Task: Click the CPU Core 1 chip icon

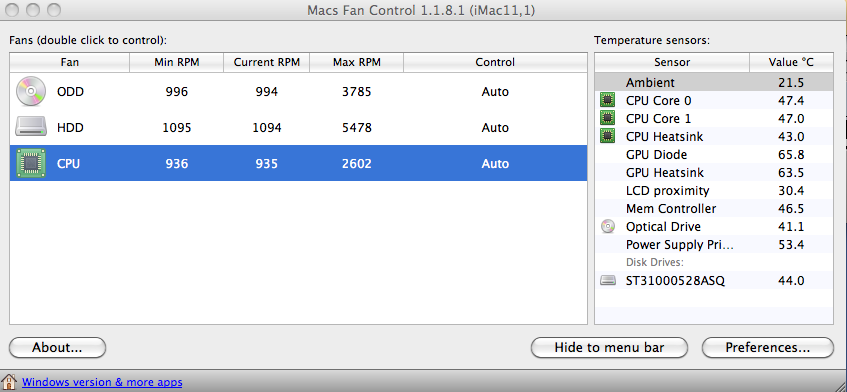Action: pyautogui.click(x=608, y=118)
